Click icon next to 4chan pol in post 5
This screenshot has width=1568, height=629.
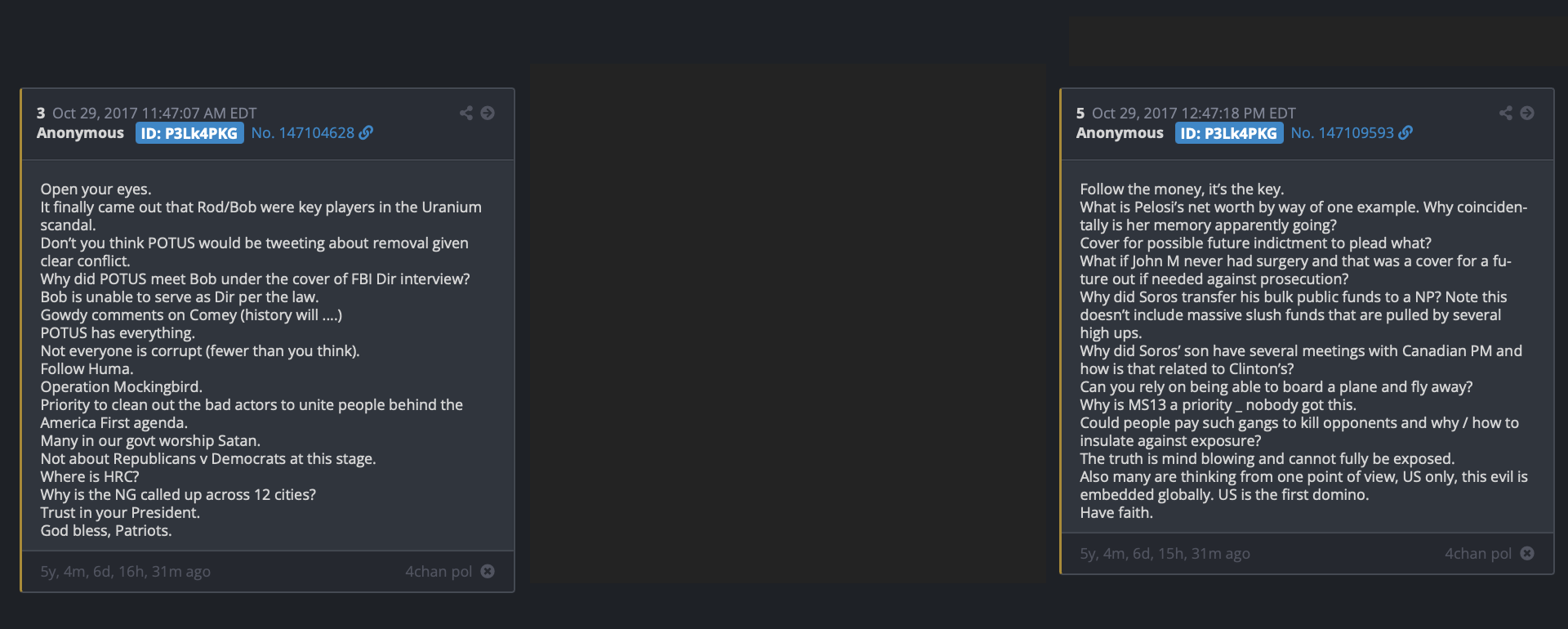point(1527,553)
